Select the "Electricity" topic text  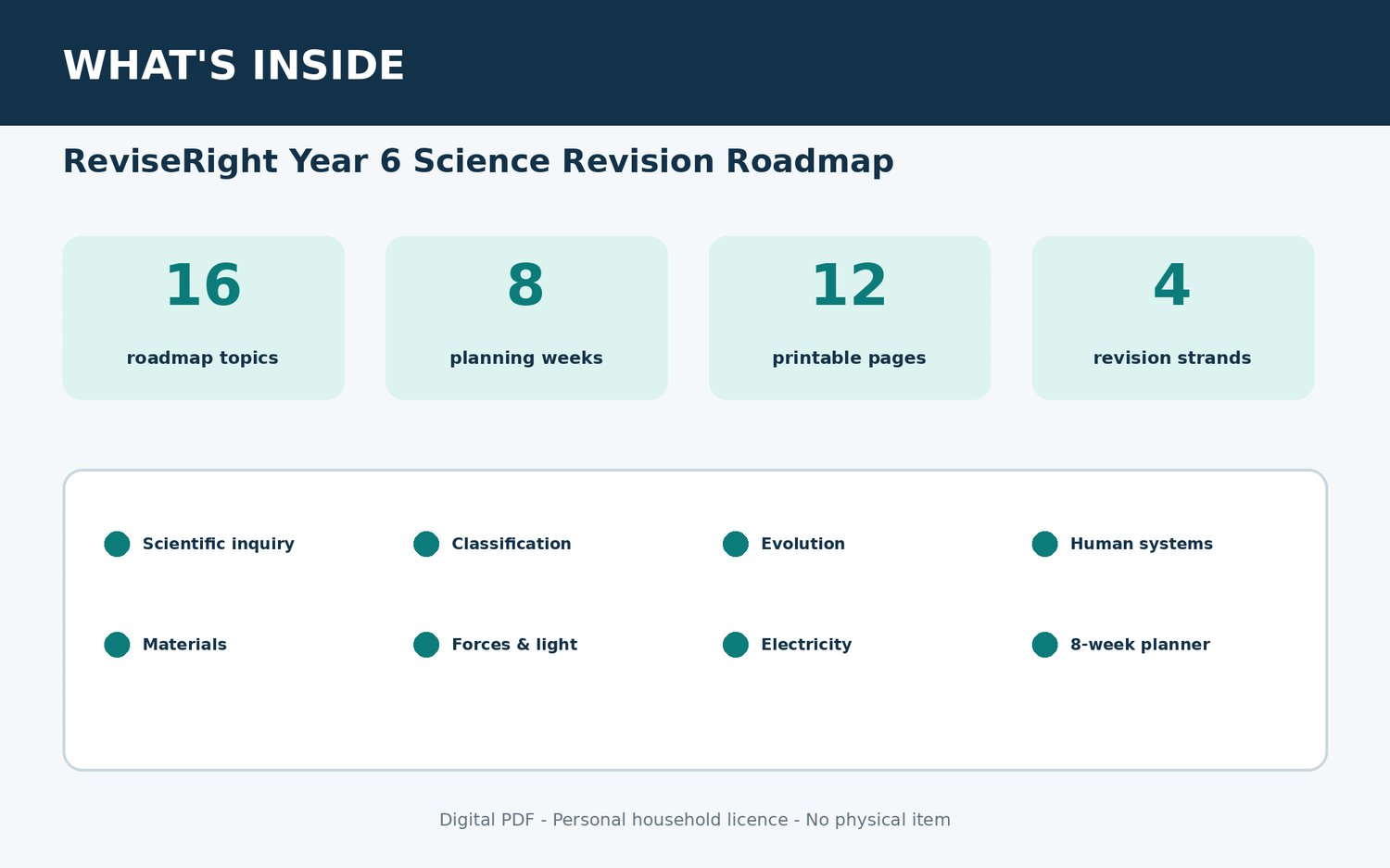pyautogui.click(x=806, y=645)
